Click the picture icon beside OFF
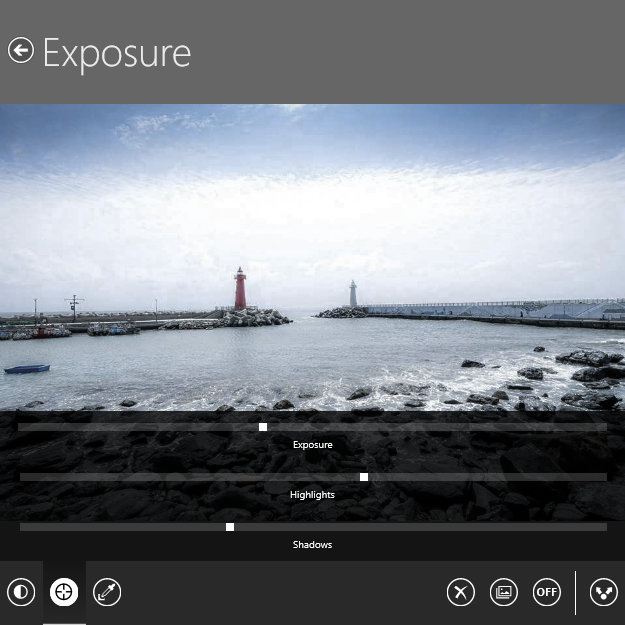 pyautogui.click(x=503, y=592)
